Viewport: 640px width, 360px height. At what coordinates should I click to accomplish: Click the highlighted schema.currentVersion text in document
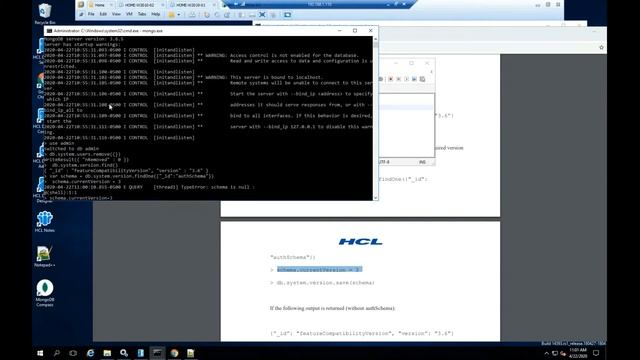(x=319, y=269)
